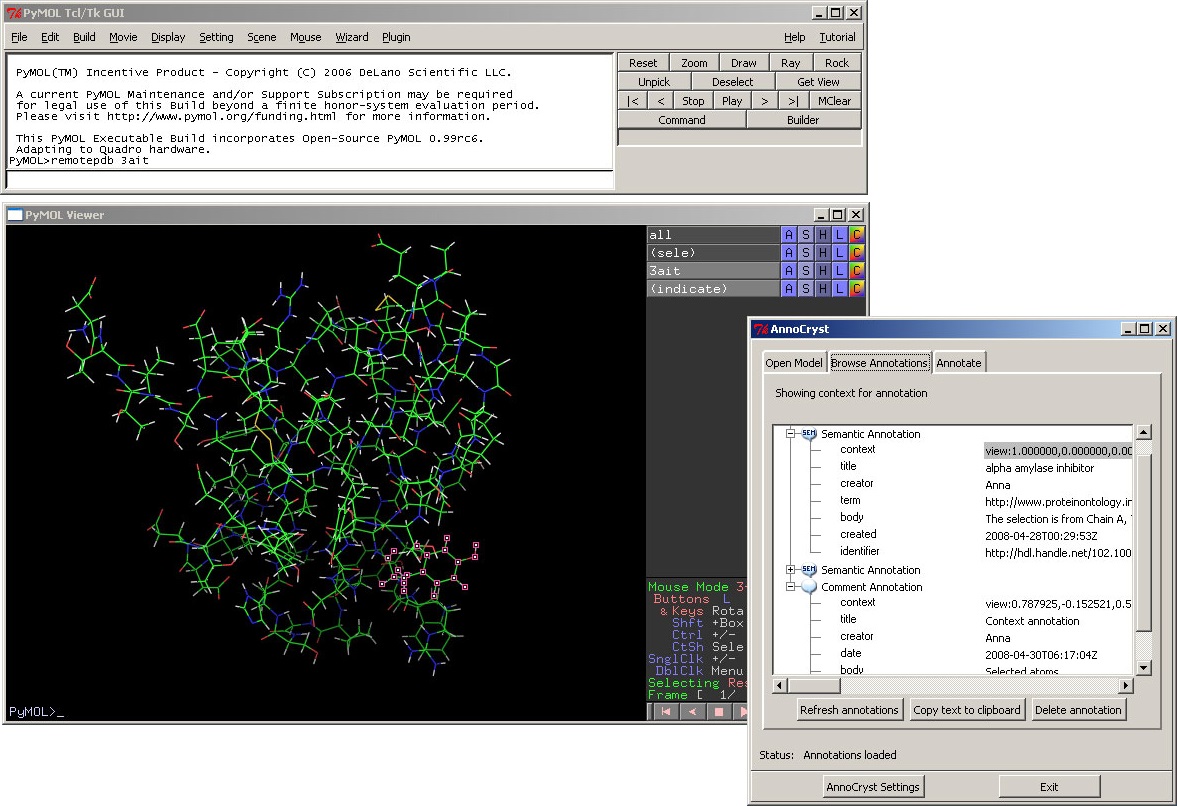Click Copy text to clipboard
1177x806 pixels.
tap(967, 710)
